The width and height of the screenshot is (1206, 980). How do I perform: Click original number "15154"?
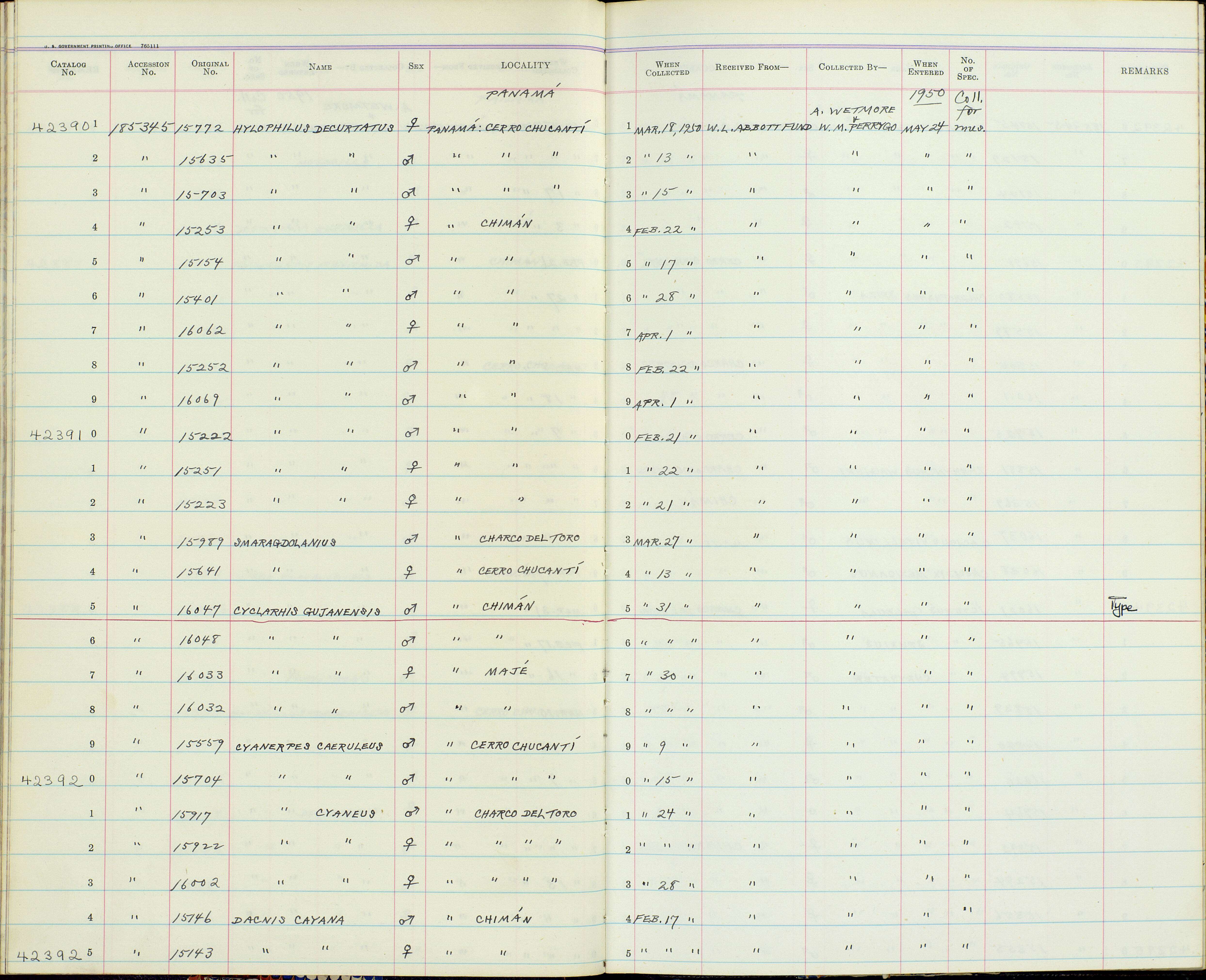tap(201, 264)
